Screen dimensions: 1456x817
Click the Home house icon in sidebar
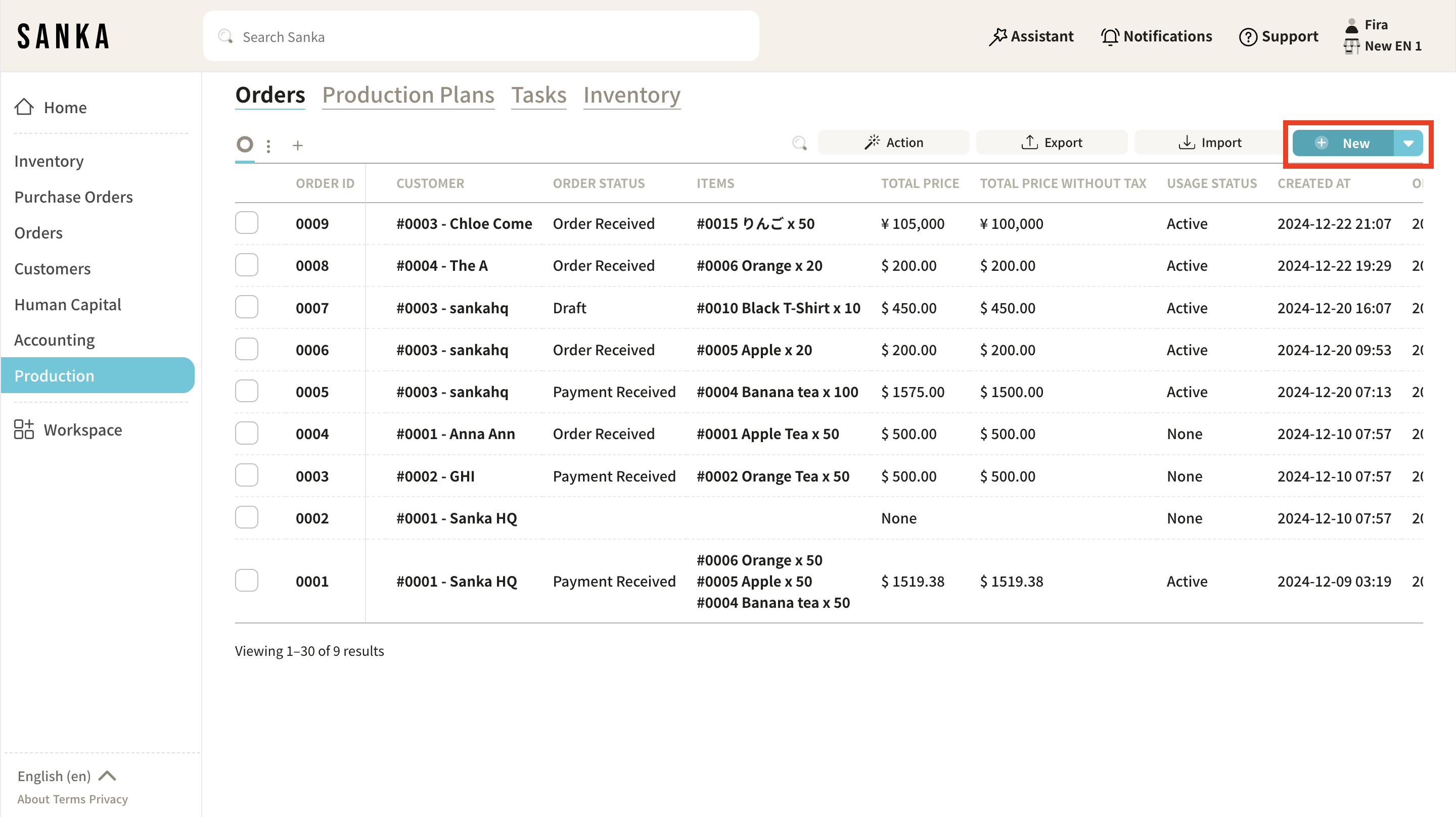coord(24,107)
